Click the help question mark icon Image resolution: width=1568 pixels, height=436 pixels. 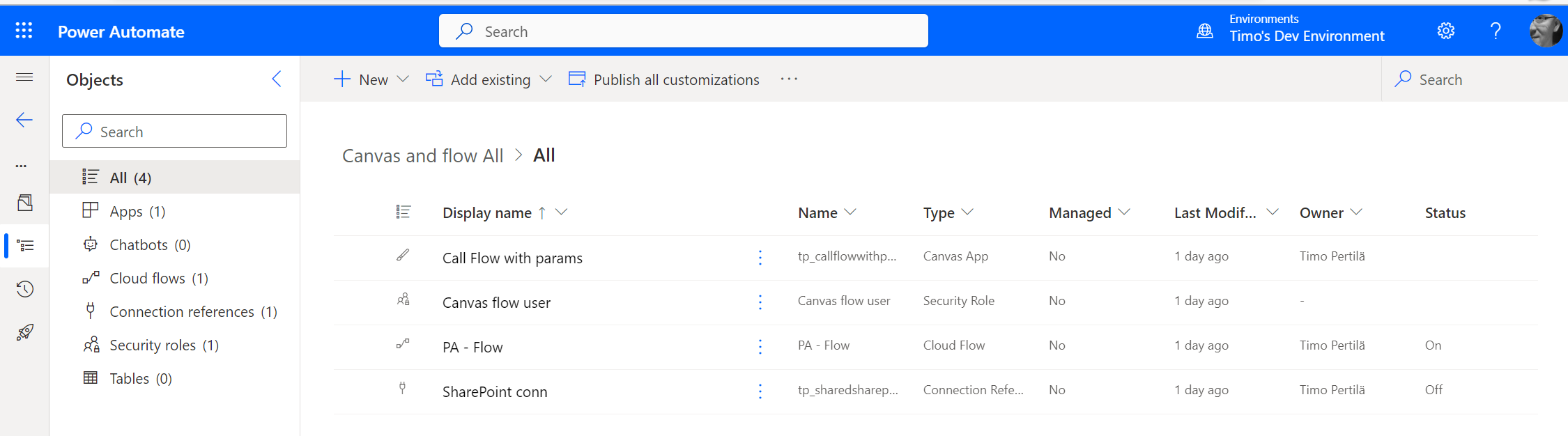pos(1495,31)
